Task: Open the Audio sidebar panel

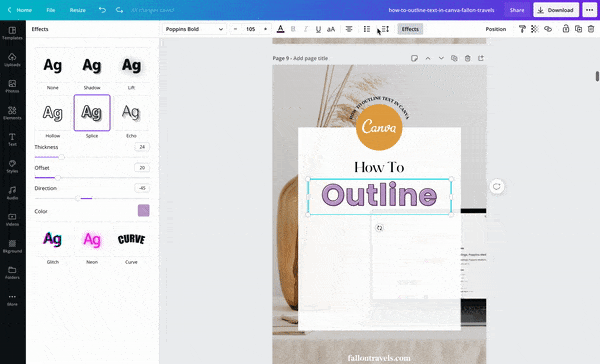Action: 12,193
